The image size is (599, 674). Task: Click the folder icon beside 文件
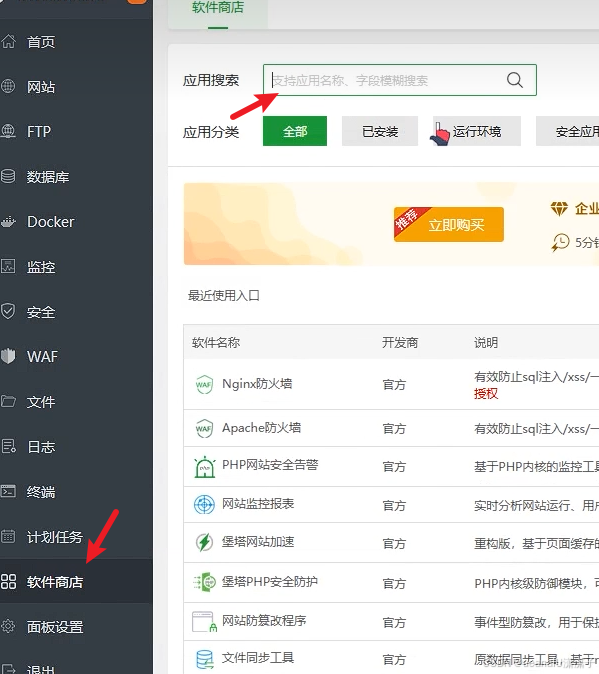tap(8, 401)
